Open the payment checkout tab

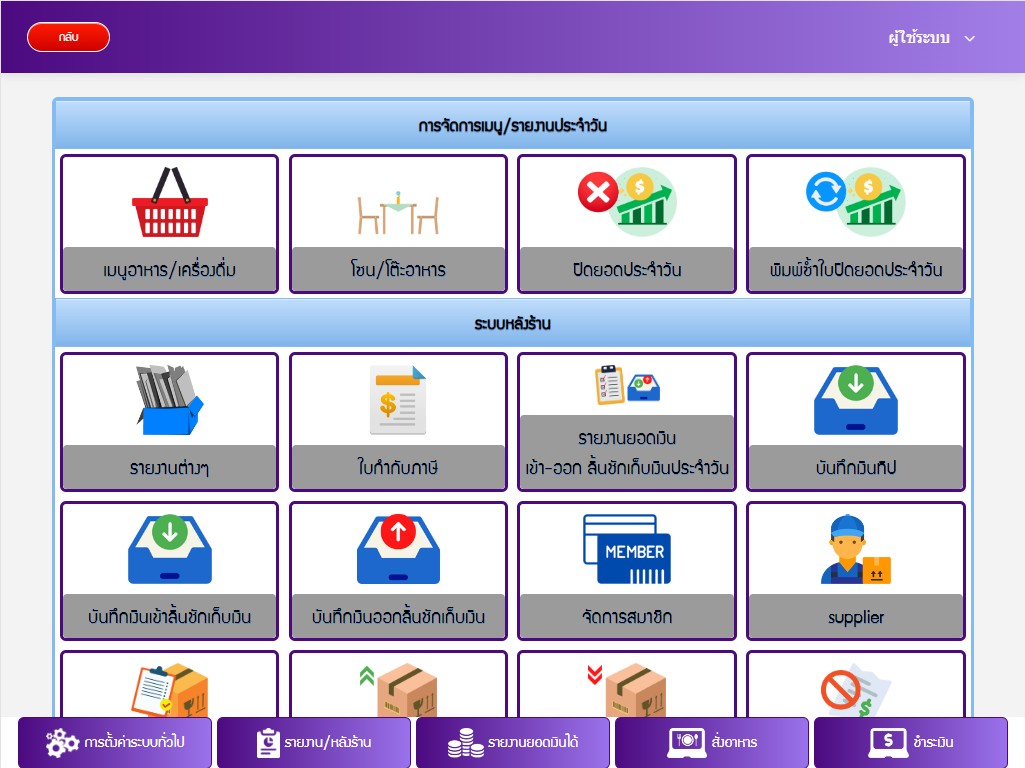(911, 743)
